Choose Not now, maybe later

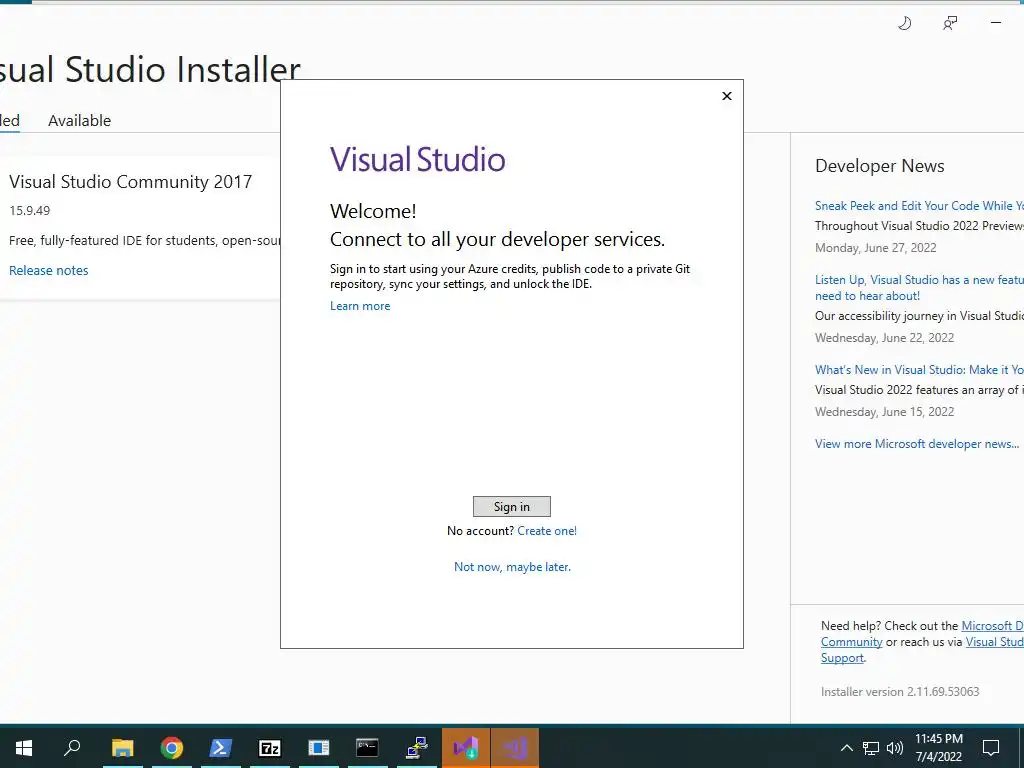click(x=512, y=567)
